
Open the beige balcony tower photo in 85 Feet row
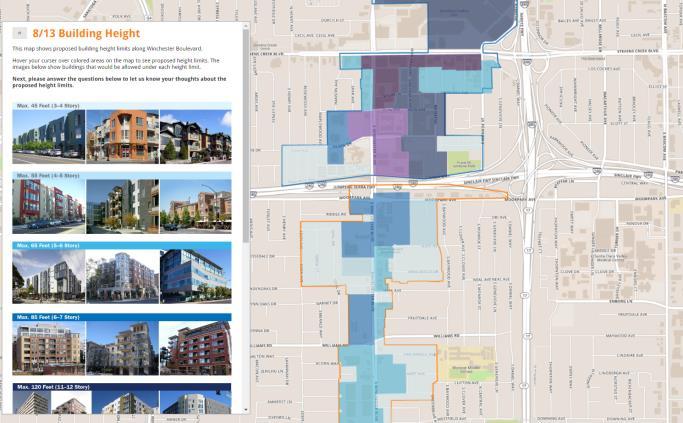122,348
